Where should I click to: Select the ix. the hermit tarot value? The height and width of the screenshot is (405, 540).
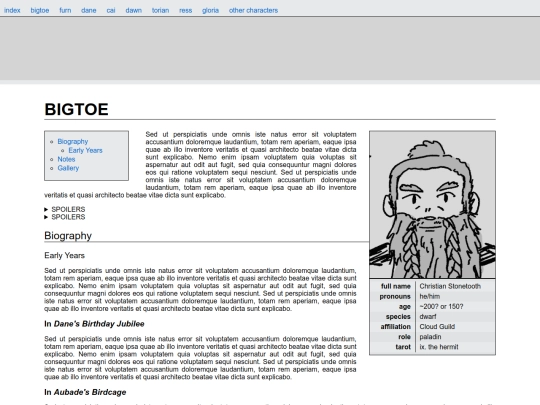[x=439, y=347]
